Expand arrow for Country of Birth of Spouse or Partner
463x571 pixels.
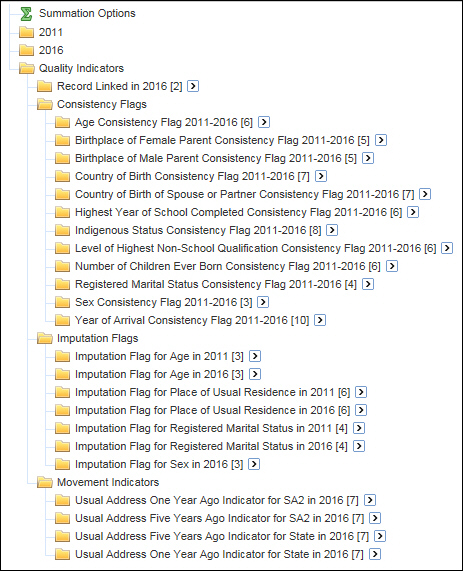(425, 194)
